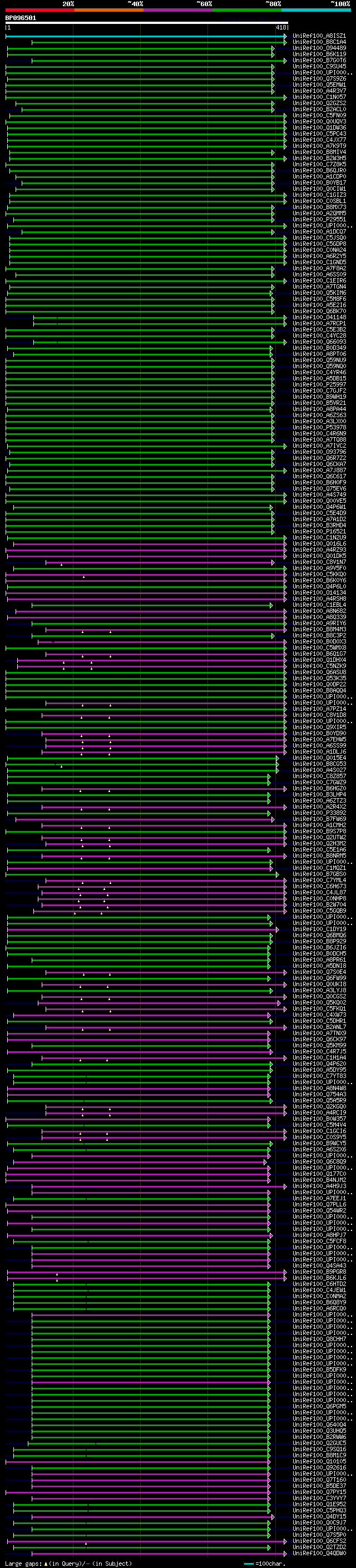Select hit name UniRef100_P16521
Image resolution: width=356 pixels, height=1568 pixels.
point(319,531)
